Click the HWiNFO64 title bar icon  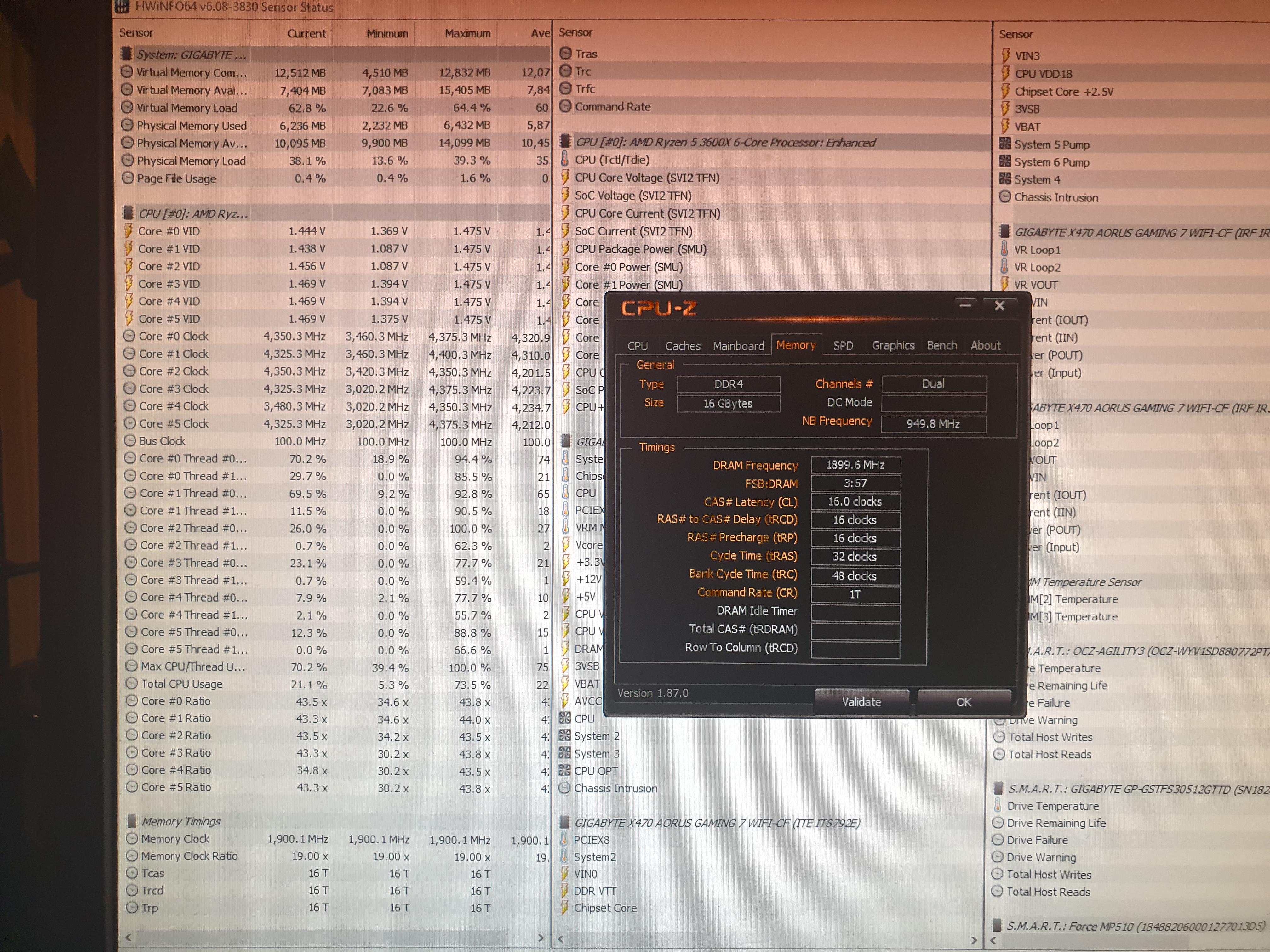(x=122, y=7)
